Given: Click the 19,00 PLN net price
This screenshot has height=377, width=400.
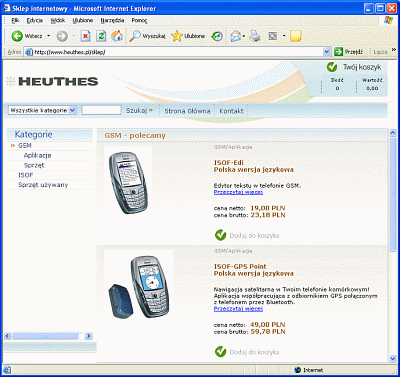Looking at the screenshot, I should coord(268,208).
